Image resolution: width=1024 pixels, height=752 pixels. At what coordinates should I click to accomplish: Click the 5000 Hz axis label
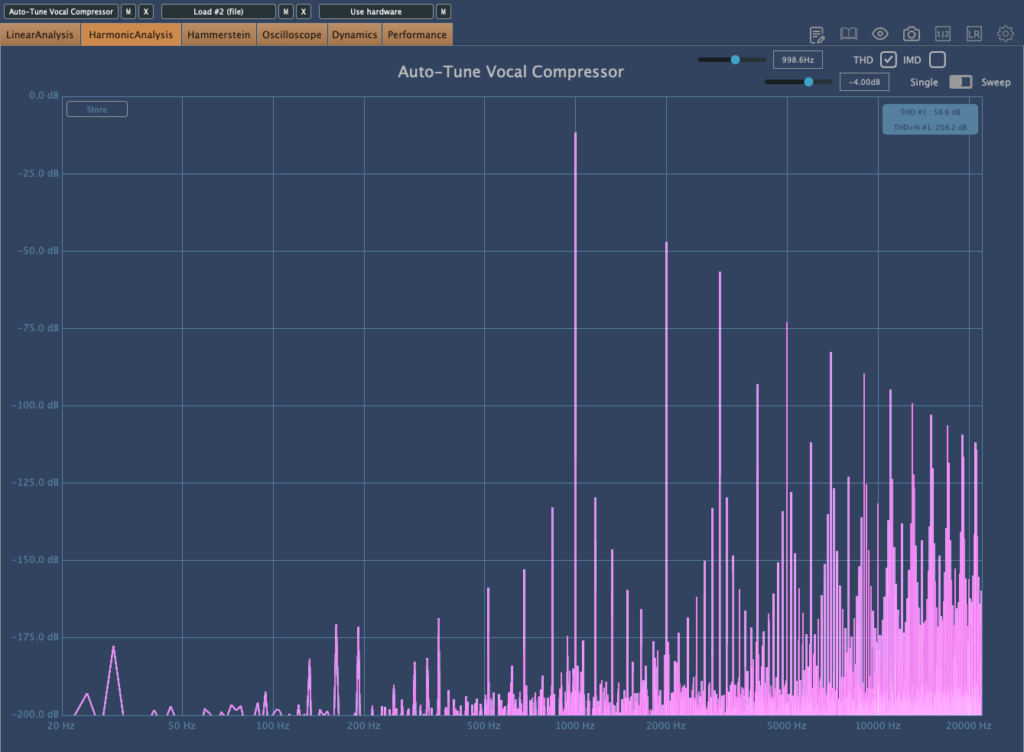(x=786, y=726)
